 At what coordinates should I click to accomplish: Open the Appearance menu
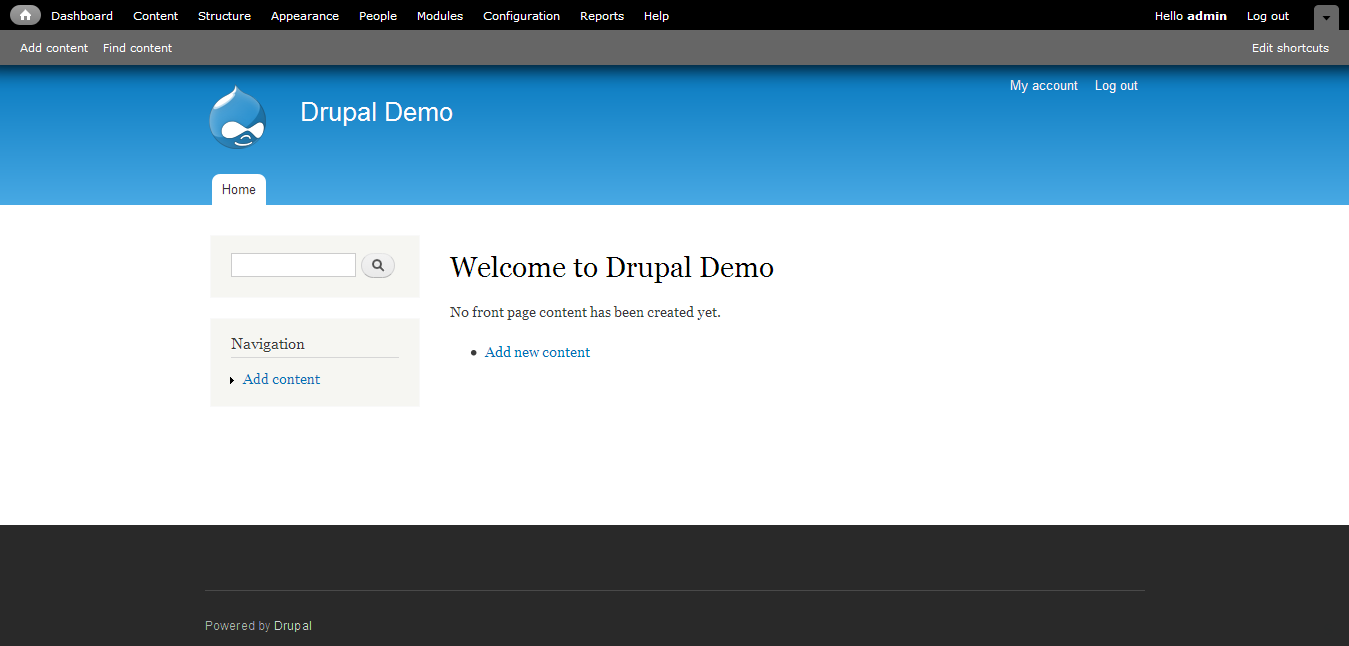305,16
